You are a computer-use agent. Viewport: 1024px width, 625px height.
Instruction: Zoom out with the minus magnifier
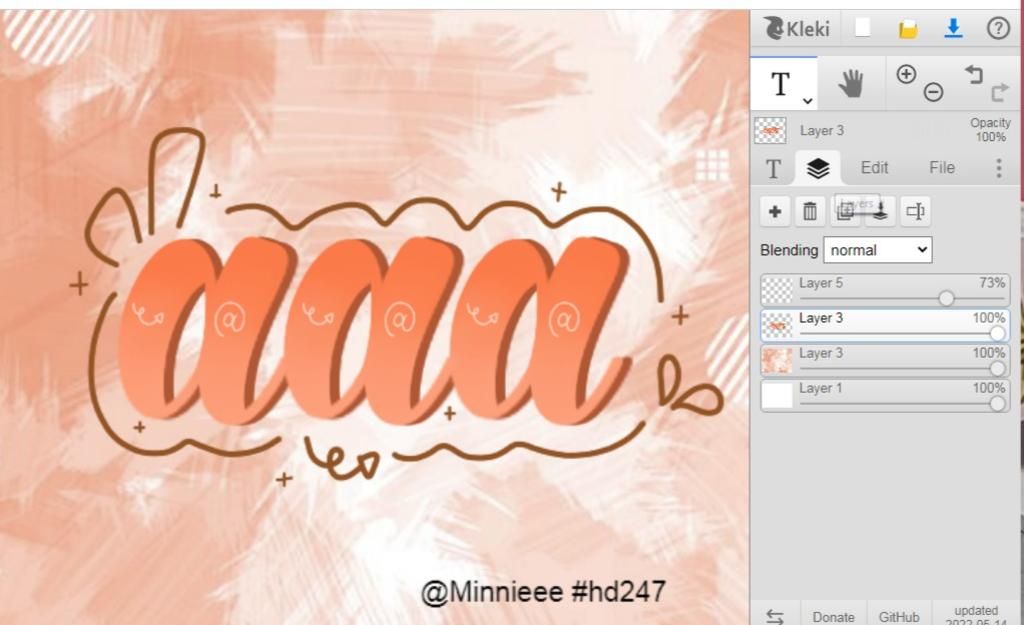933,92
